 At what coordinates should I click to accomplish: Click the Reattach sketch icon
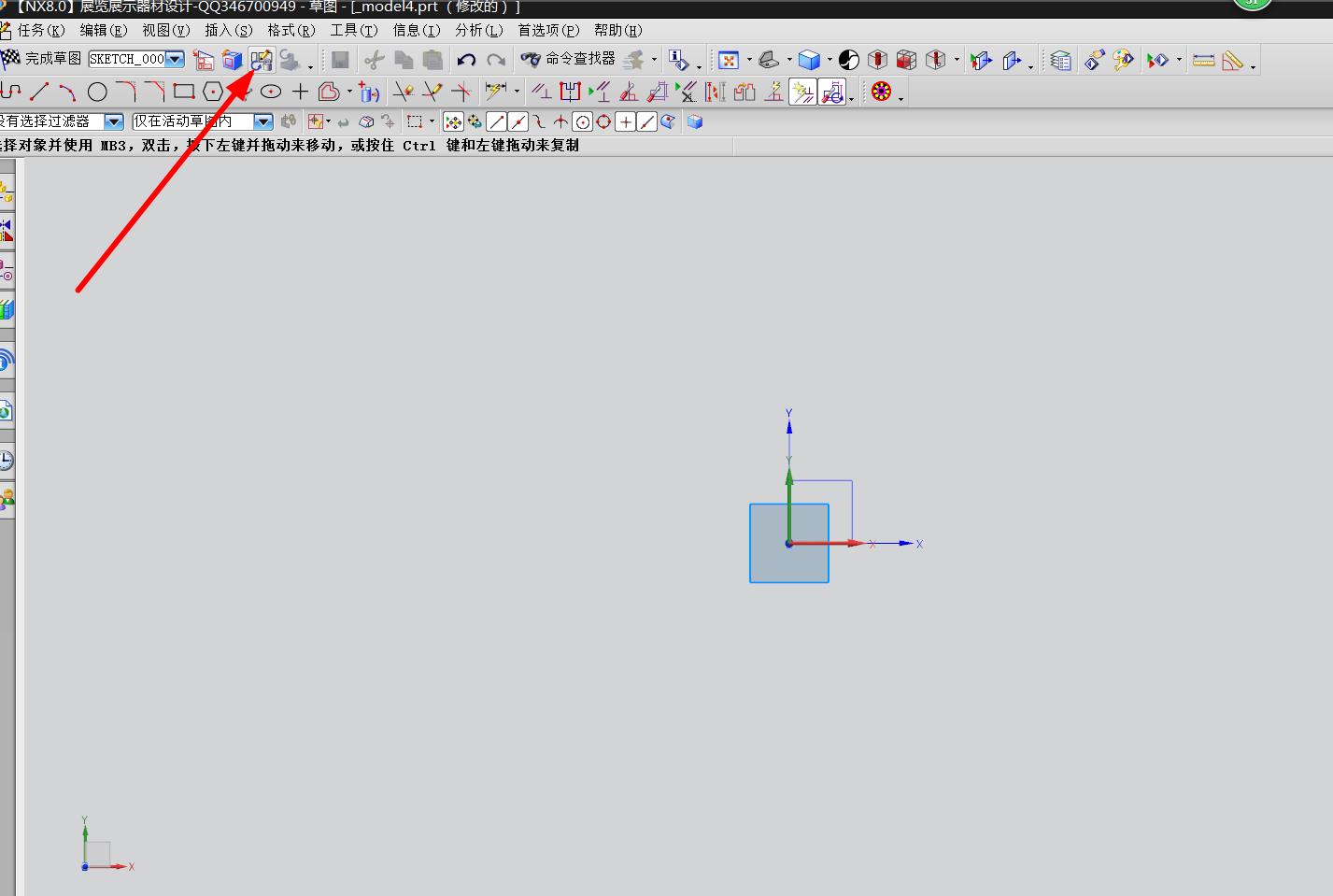262,61
